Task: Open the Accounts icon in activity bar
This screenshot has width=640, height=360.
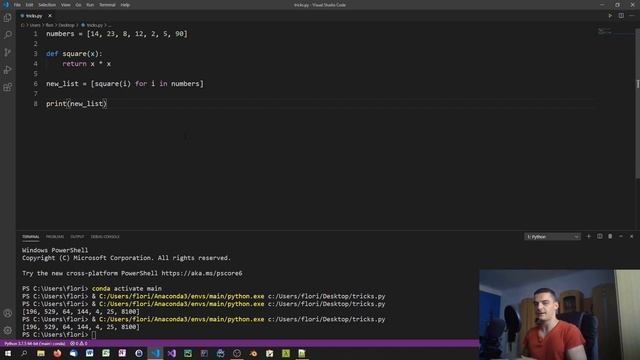Action: [7, 313]
